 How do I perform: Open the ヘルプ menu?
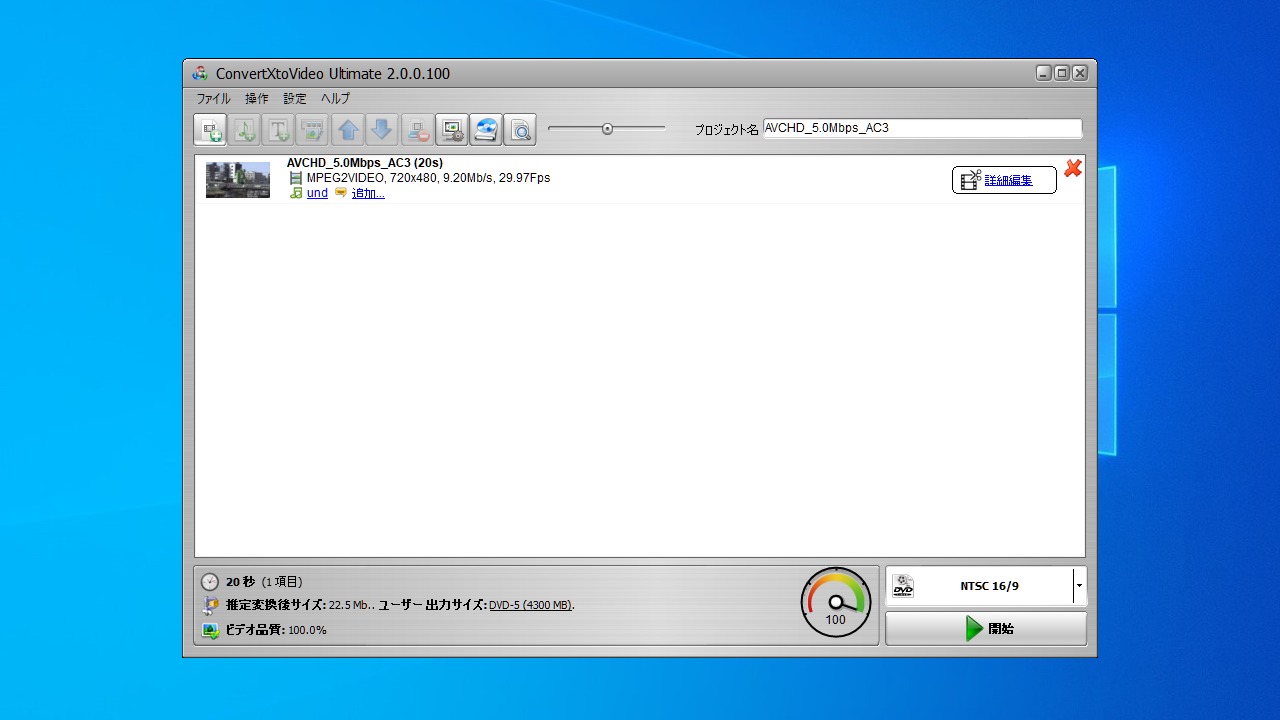[x=335, y=99]
